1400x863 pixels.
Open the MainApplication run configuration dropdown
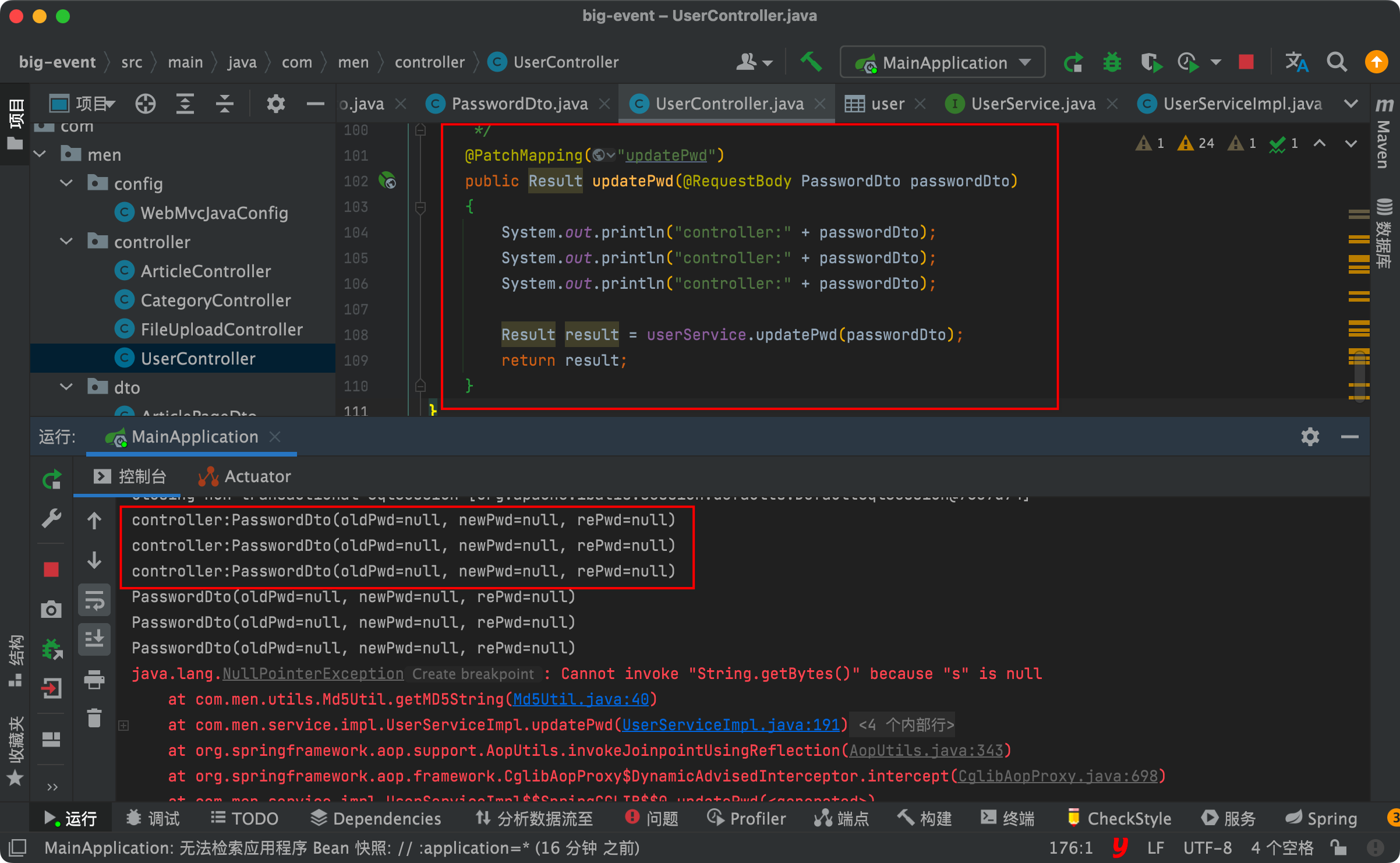[x=942, y=62]
